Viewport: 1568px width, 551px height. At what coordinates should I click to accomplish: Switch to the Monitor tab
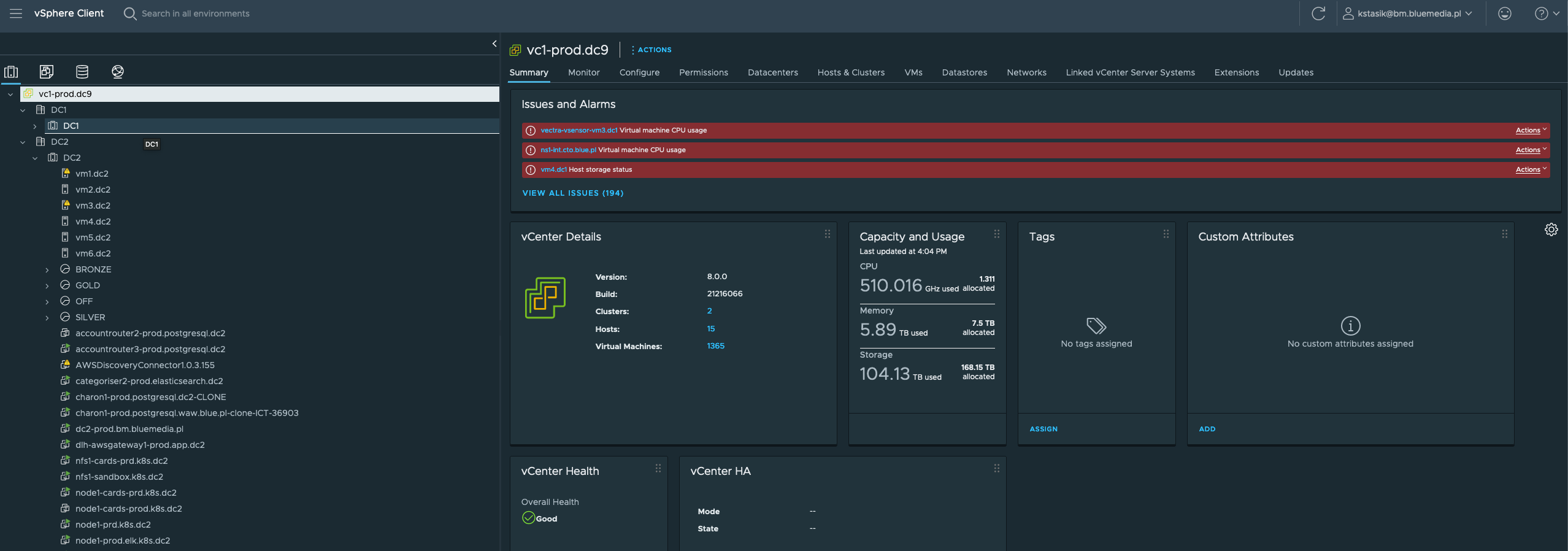pyautogui.click(x=583, y=72)
